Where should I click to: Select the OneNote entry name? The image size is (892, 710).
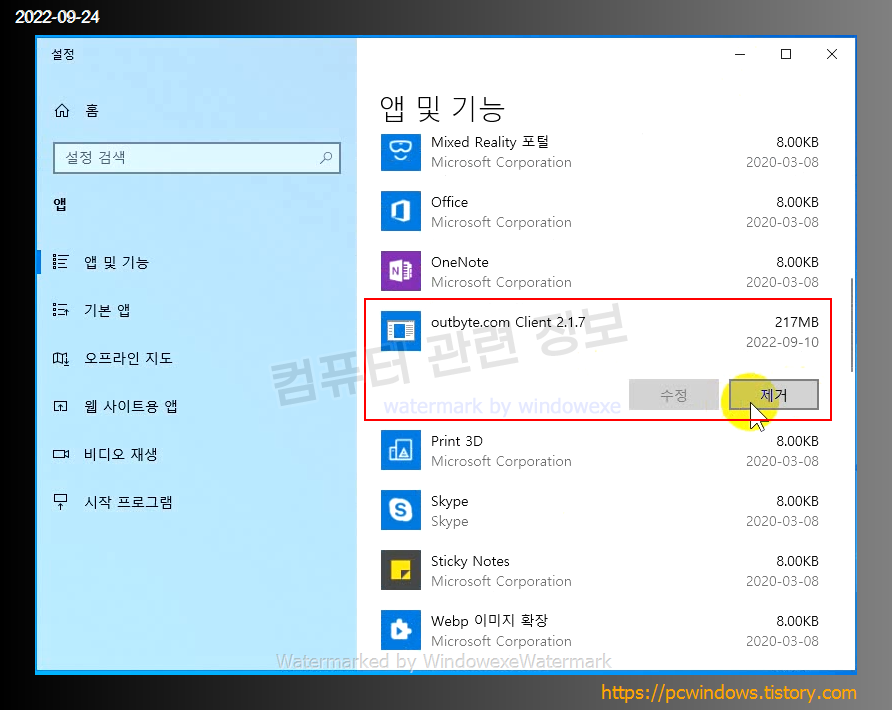(460, 262)
